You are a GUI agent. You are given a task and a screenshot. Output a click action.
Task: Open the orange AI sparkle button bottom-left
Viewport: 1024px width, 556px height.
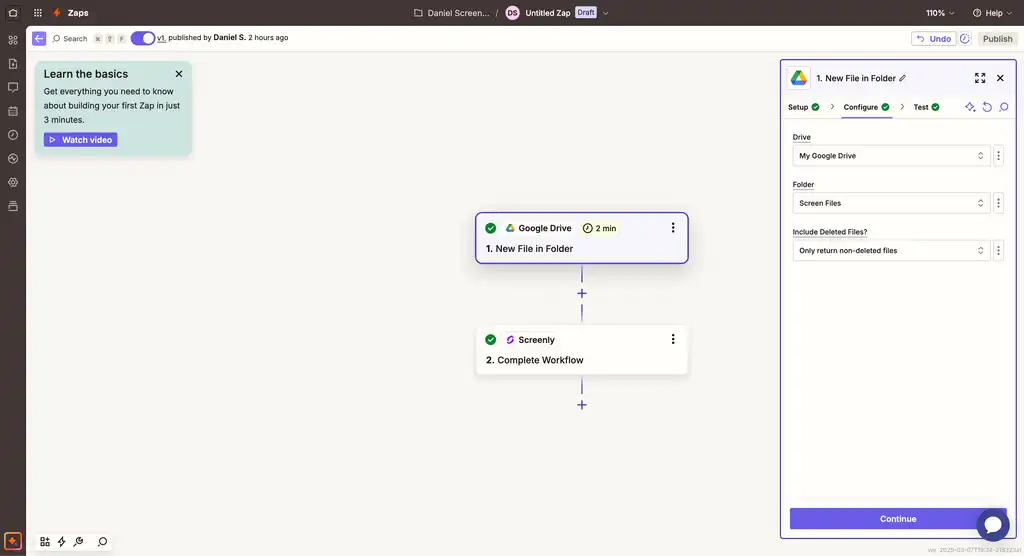pyautogui.click(x=12, y=542)
